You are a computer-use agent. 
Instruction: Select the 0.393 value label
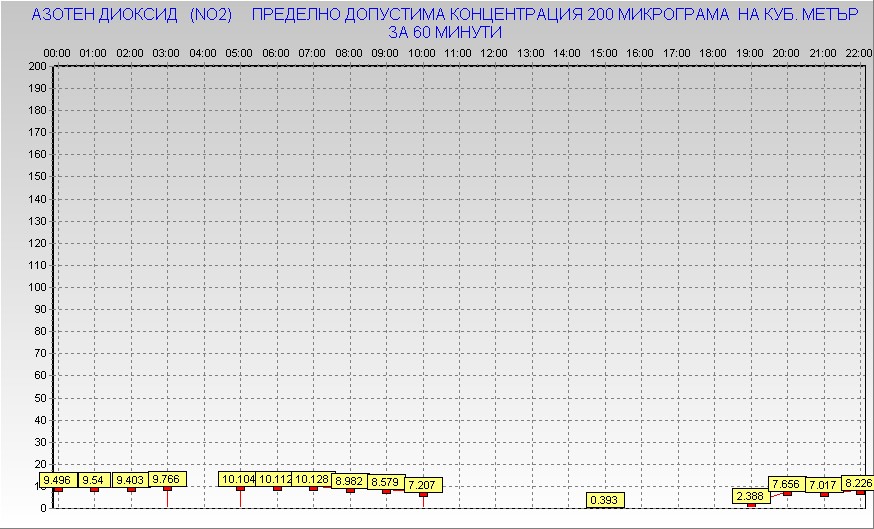coord(604,500)
